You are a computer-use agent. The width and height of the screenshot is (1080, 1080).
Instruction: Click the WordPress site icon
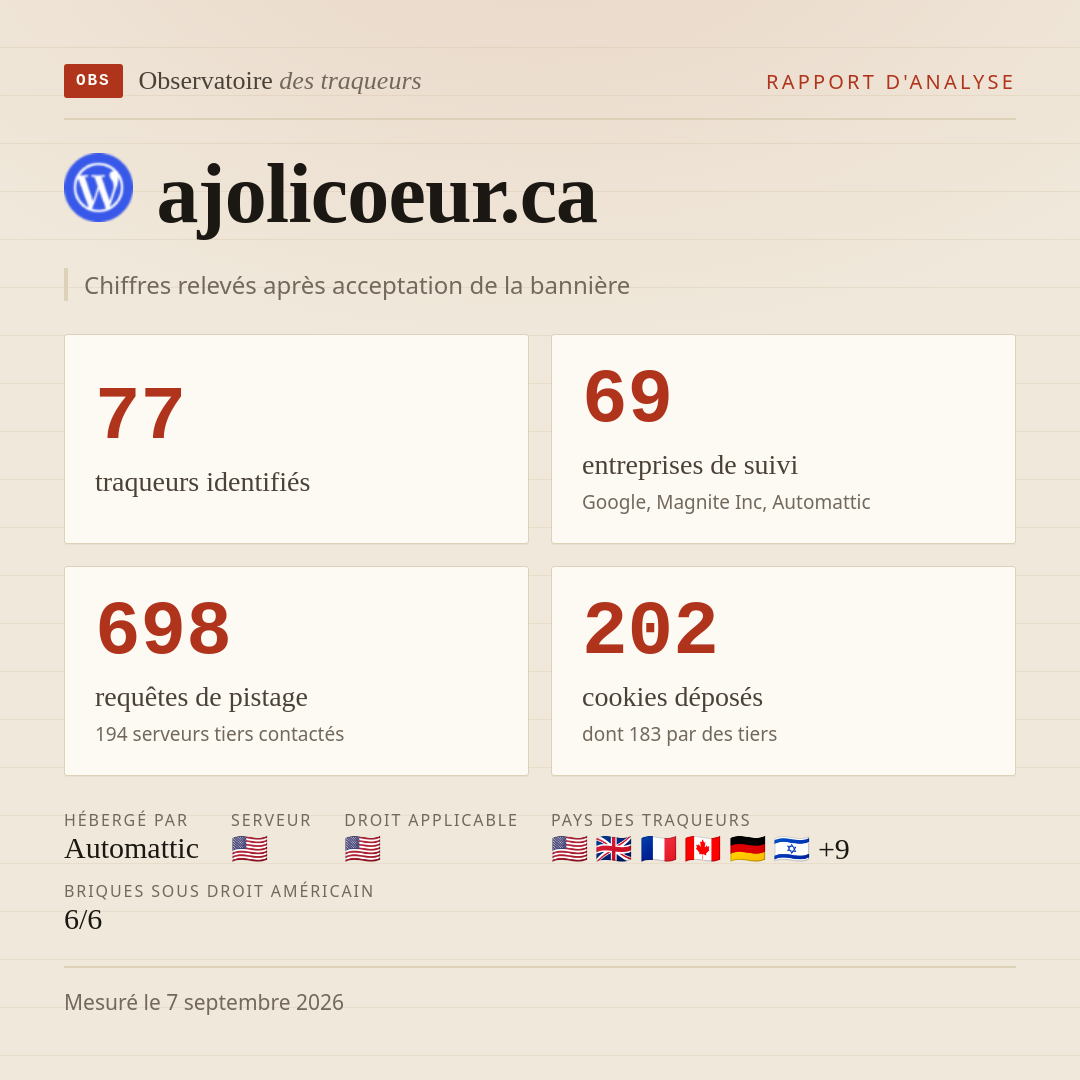point(98,187)
